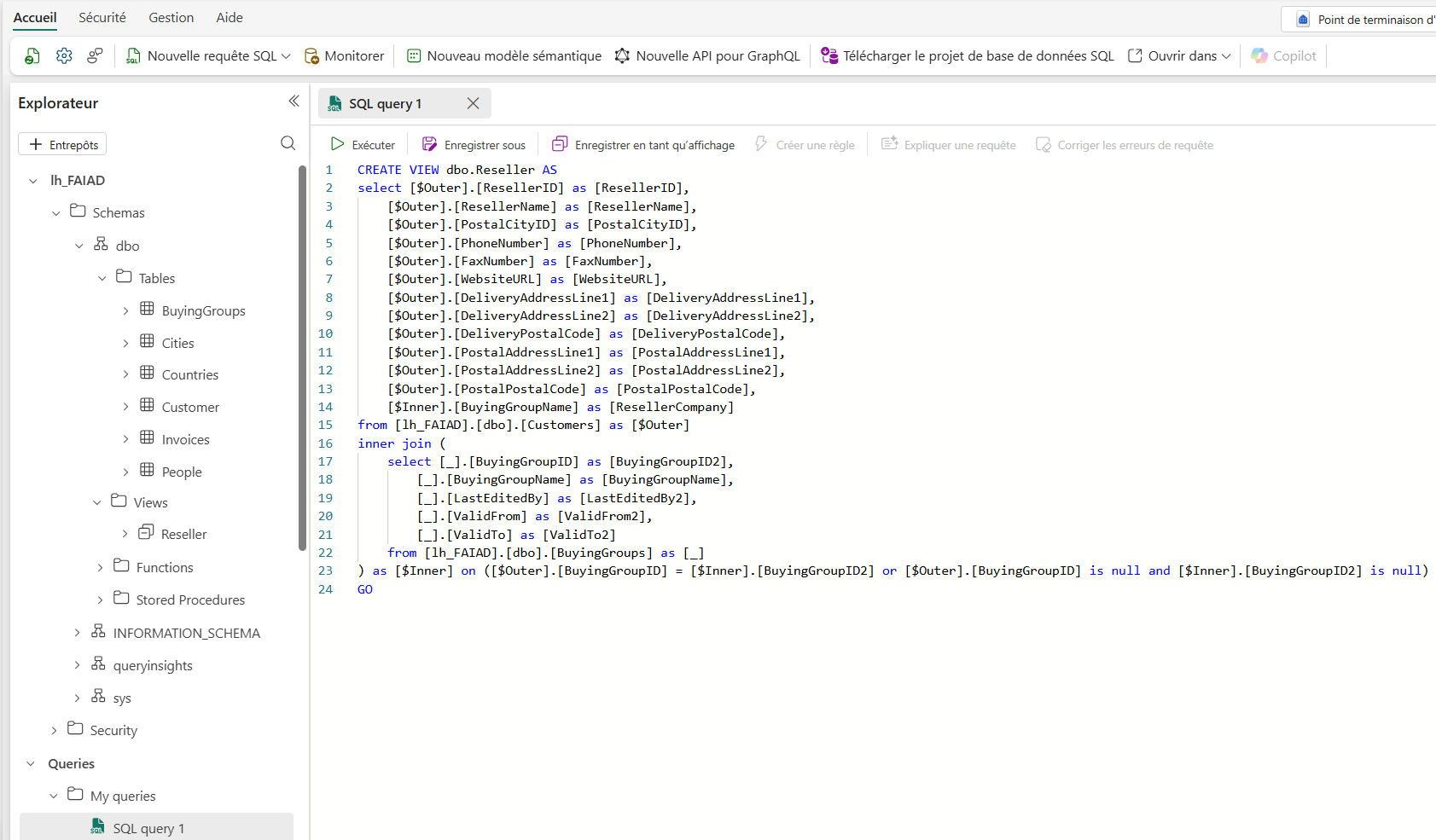Click Enregistrer en tant qu'affichage
This screenshot has height=840, width=1436.
pos(643,145)
